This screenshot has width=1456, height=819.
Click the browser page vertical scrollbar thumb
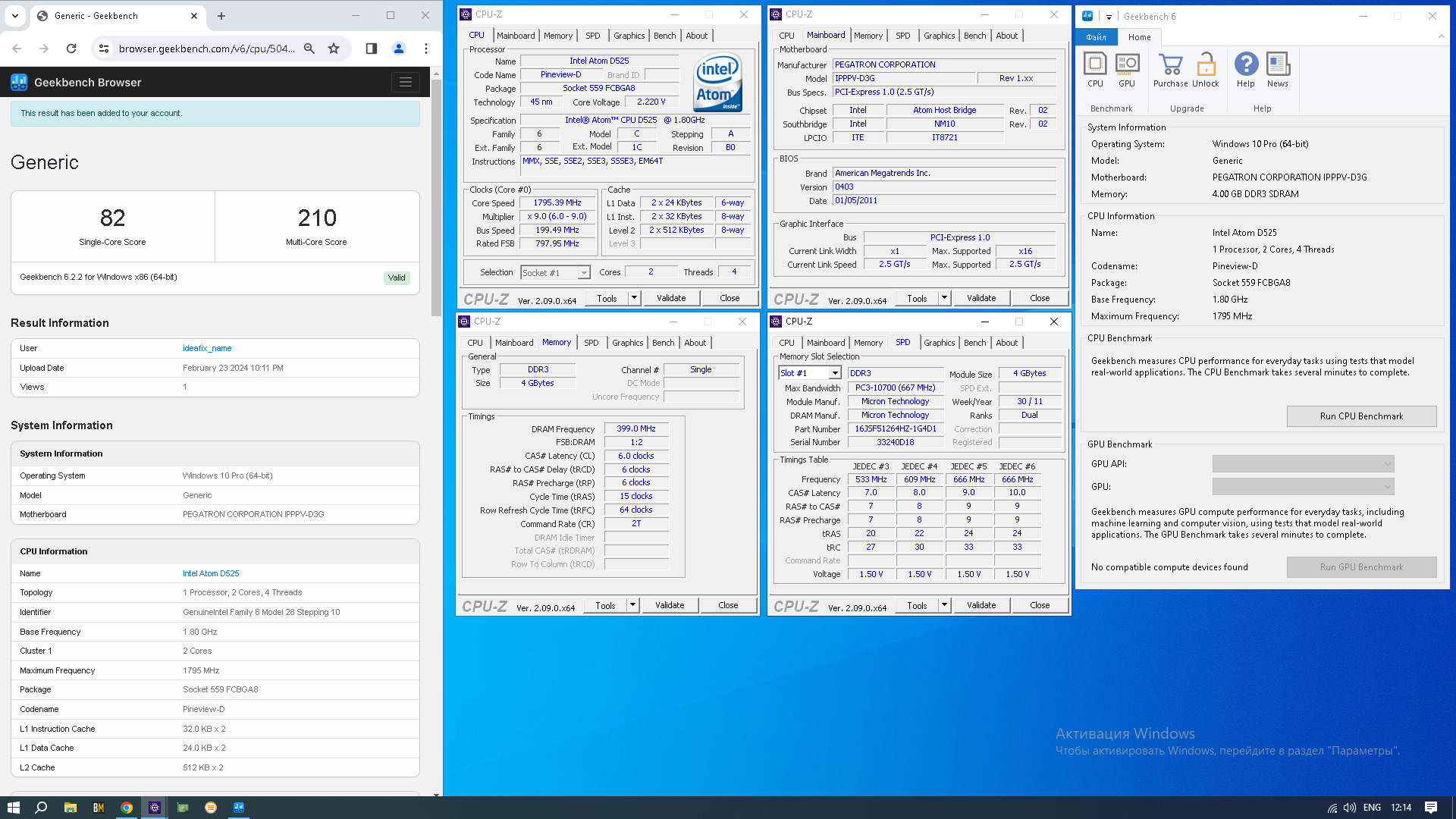click(435, 197)
